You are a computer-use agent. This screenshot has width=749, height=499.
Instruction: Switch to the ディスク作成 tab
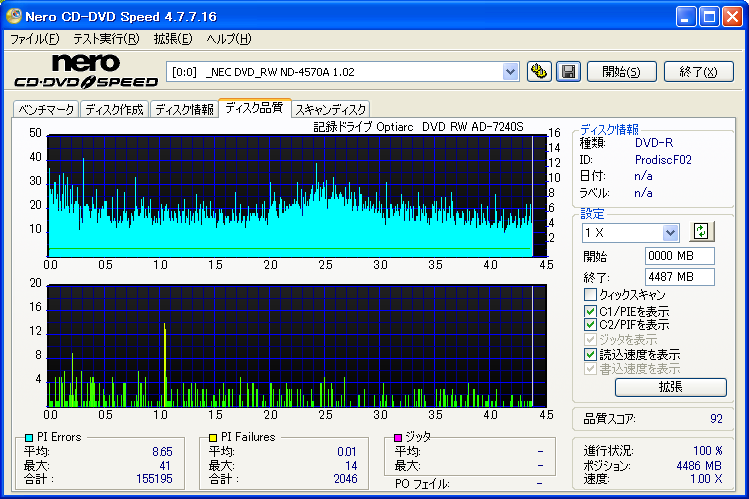click(x=115, y=109)
